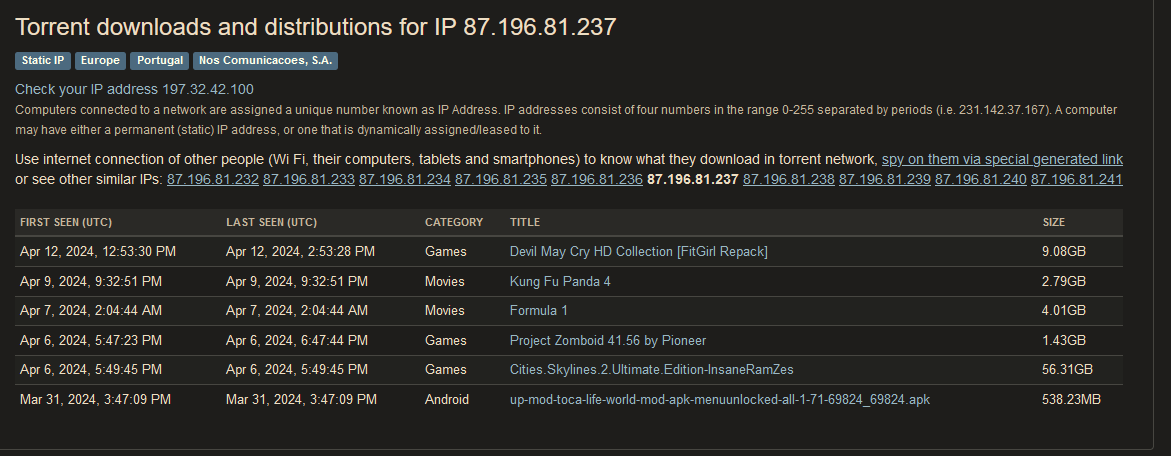The image size is (1171, 456).
Task: Click the SIZE column header
Action: coord(1054,222)
